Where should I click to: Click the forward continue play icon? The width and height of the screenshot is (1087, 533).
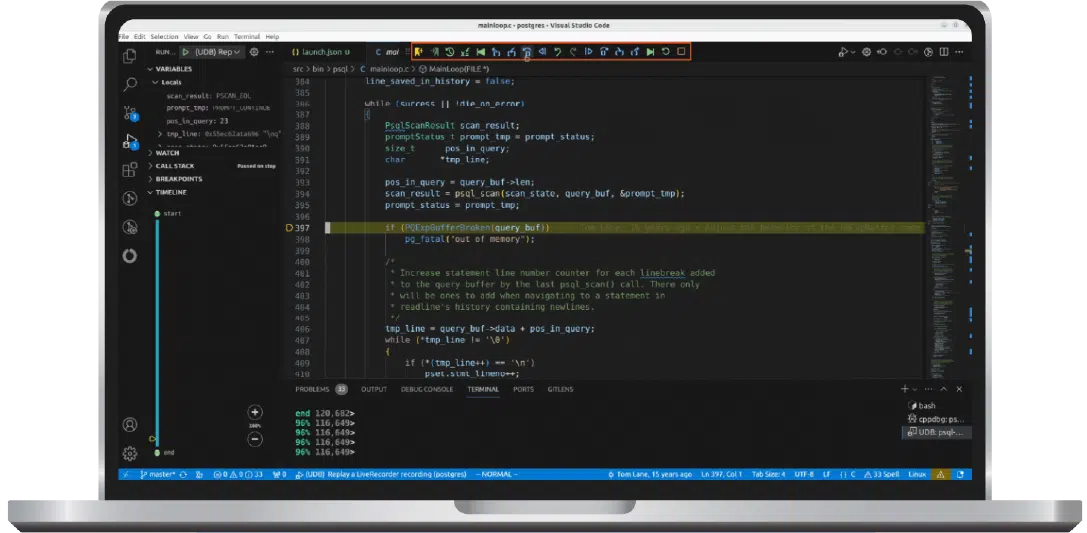pos(588,52)
